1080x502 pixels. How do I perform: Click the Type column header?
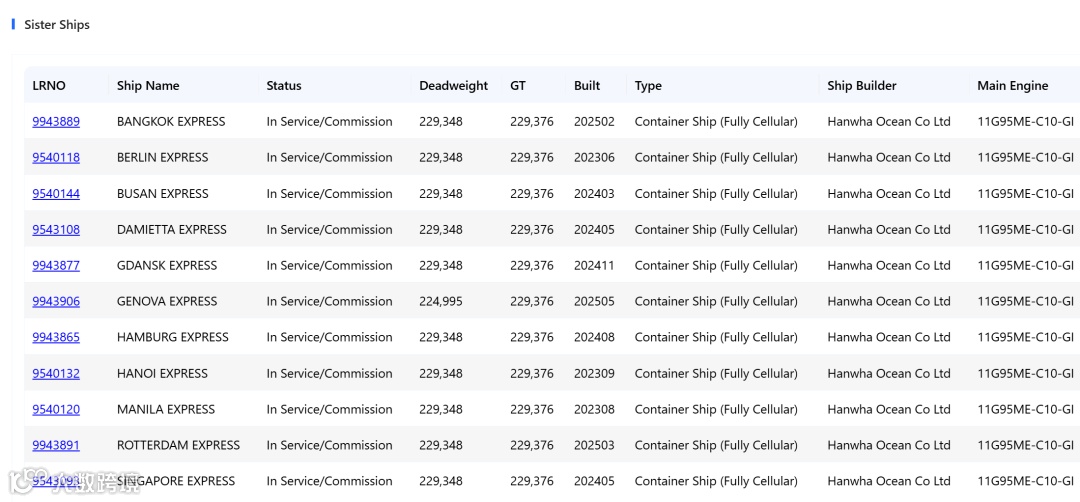point(648,85)
